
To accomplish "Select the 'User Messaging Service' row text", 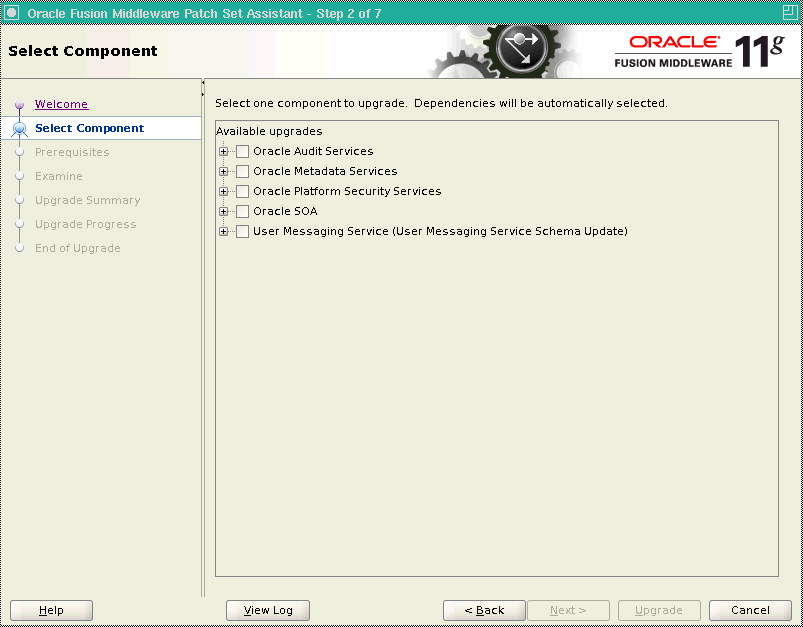I will point(440,231).
